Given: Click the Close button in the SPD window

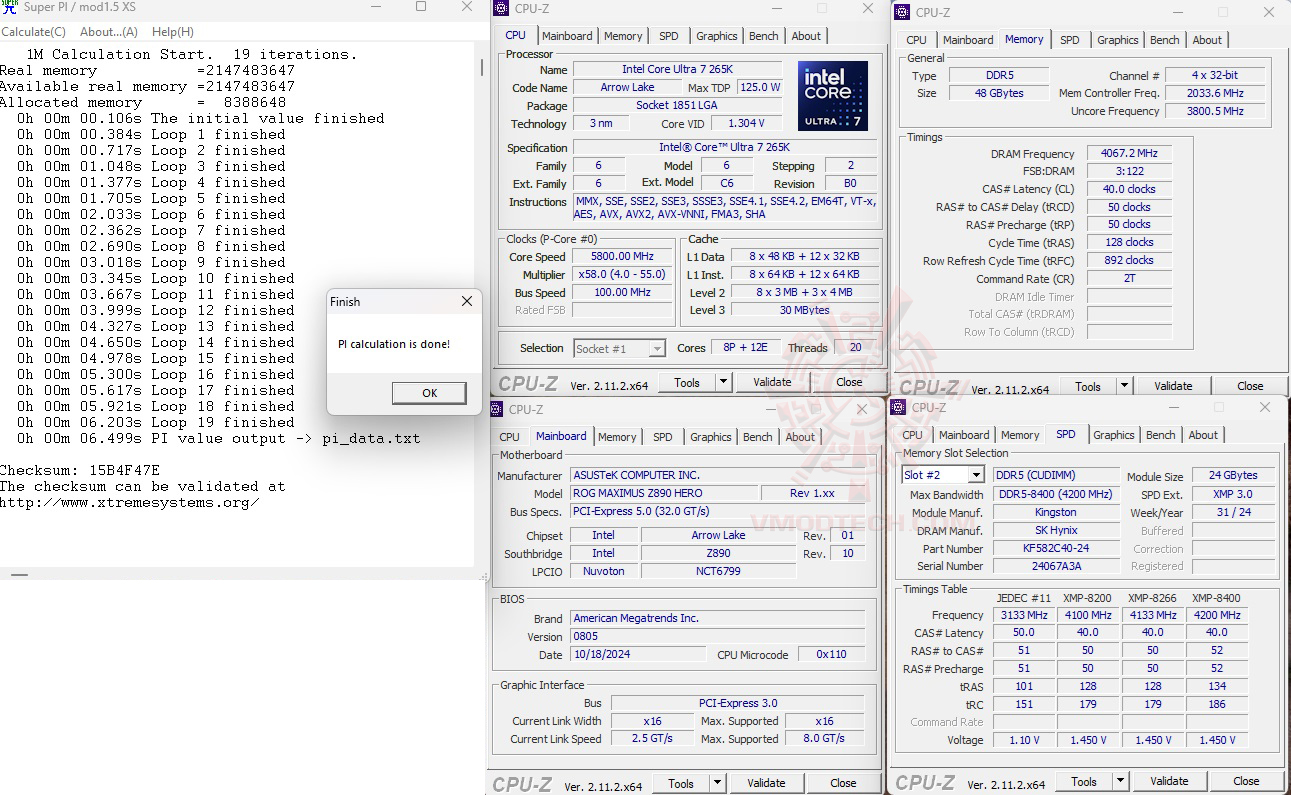Looking at the screenshot, I should pos(1246,781).
